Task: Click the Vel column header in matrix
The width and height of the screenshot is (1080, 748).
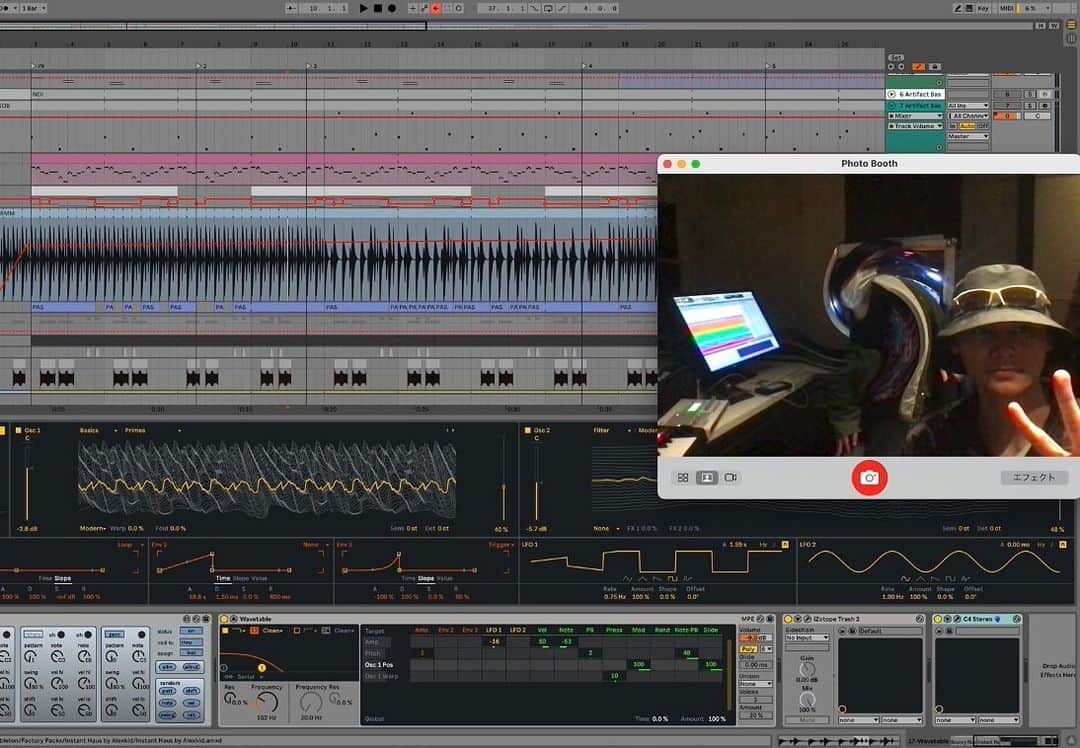Action: 543,630
